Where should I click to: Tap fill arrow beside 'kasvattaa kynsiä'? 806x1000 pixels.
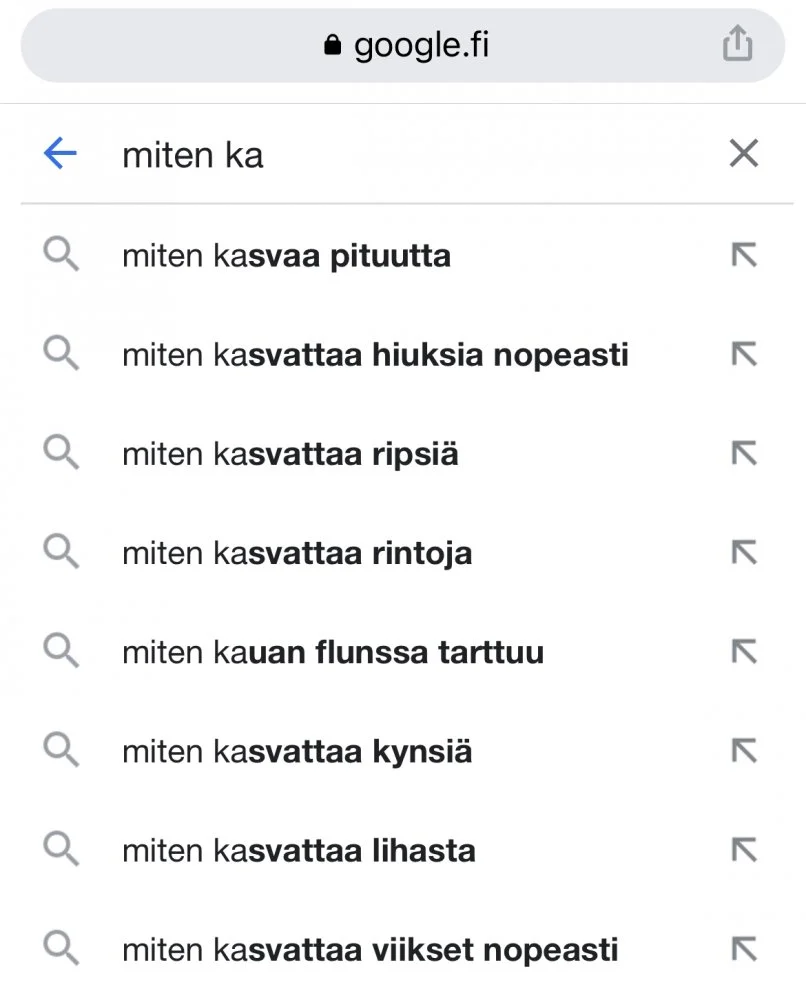(743, 752)
